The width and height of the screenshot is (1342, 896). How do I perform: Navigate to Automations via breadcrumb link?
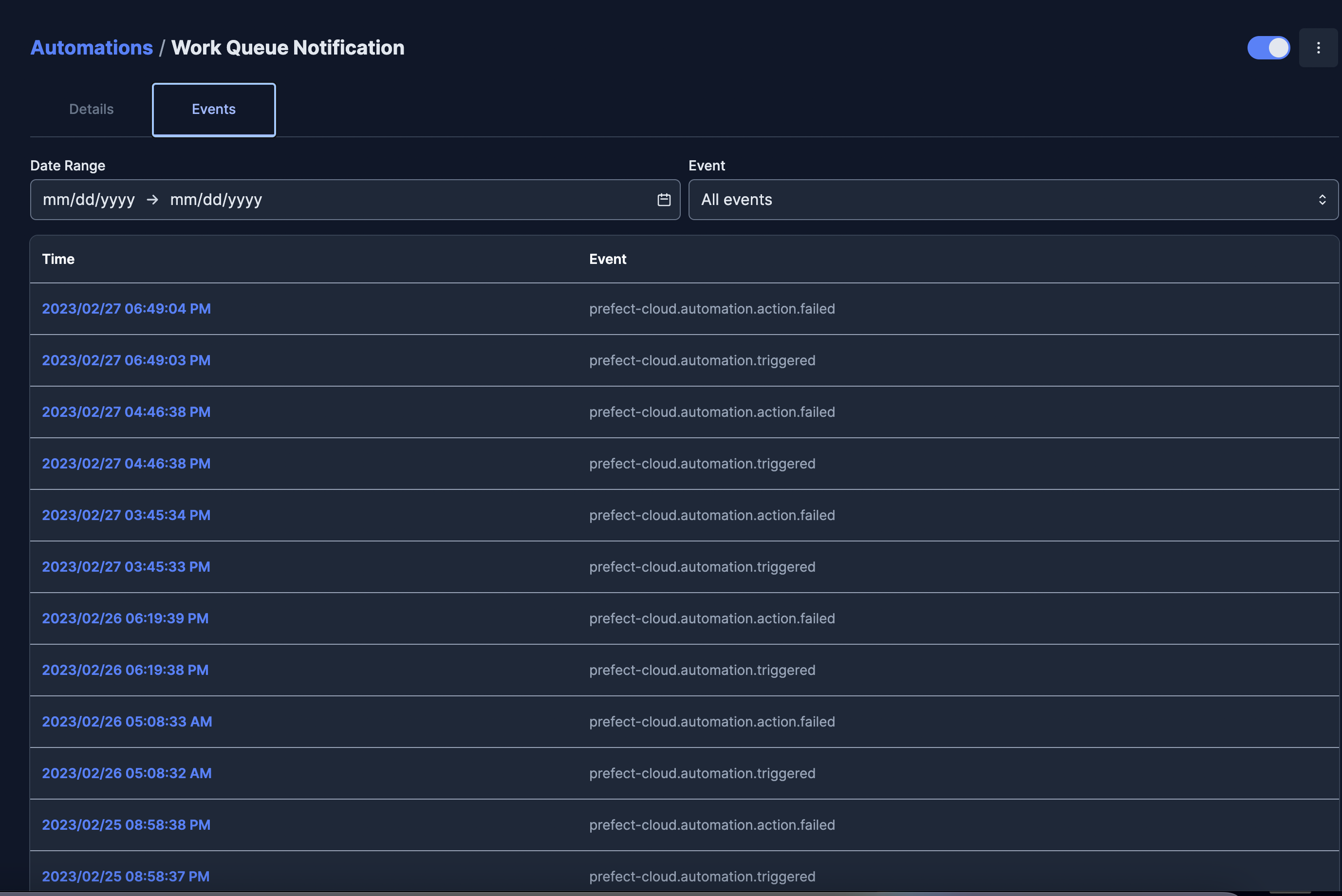pyautogui.click(x=92, y=47)
